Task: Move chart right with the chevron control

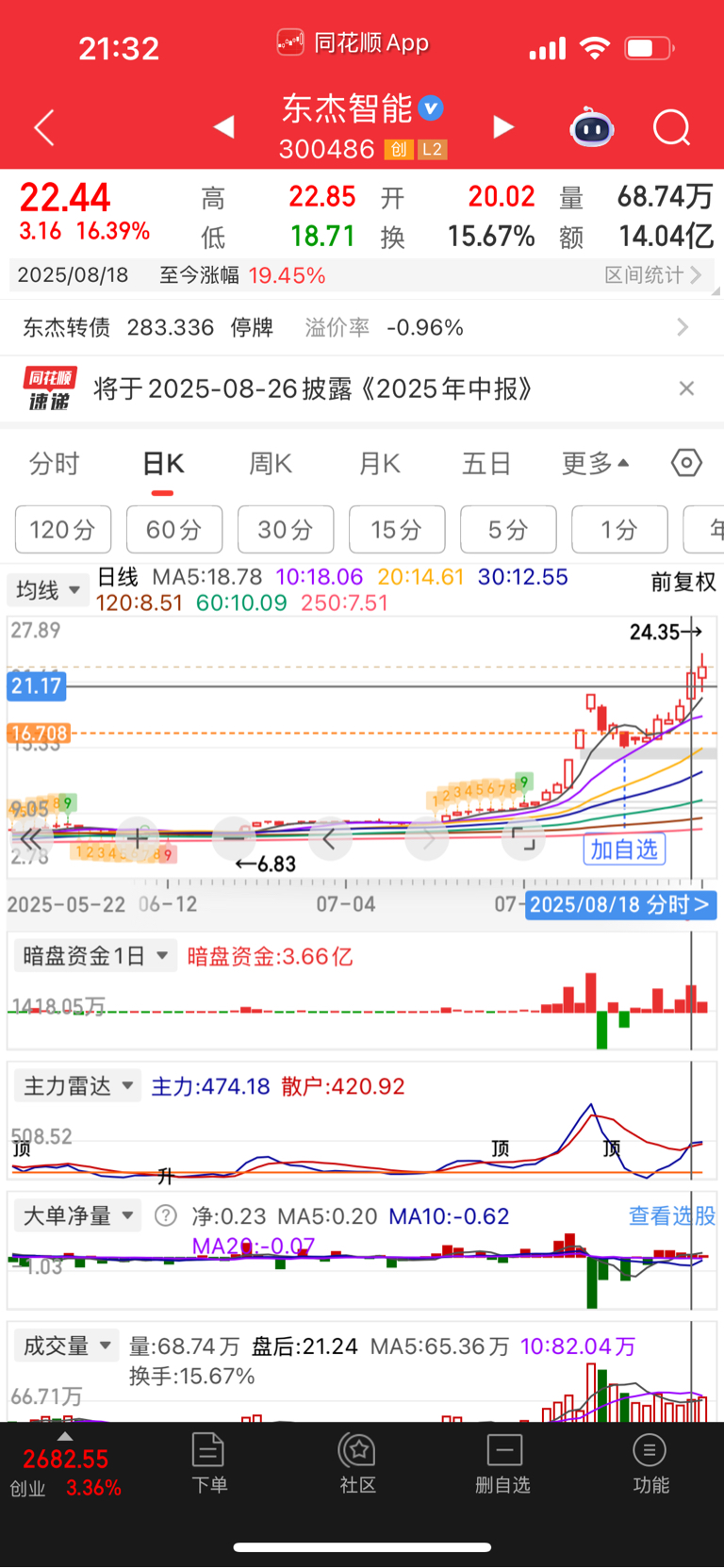Action: [427, 837]
